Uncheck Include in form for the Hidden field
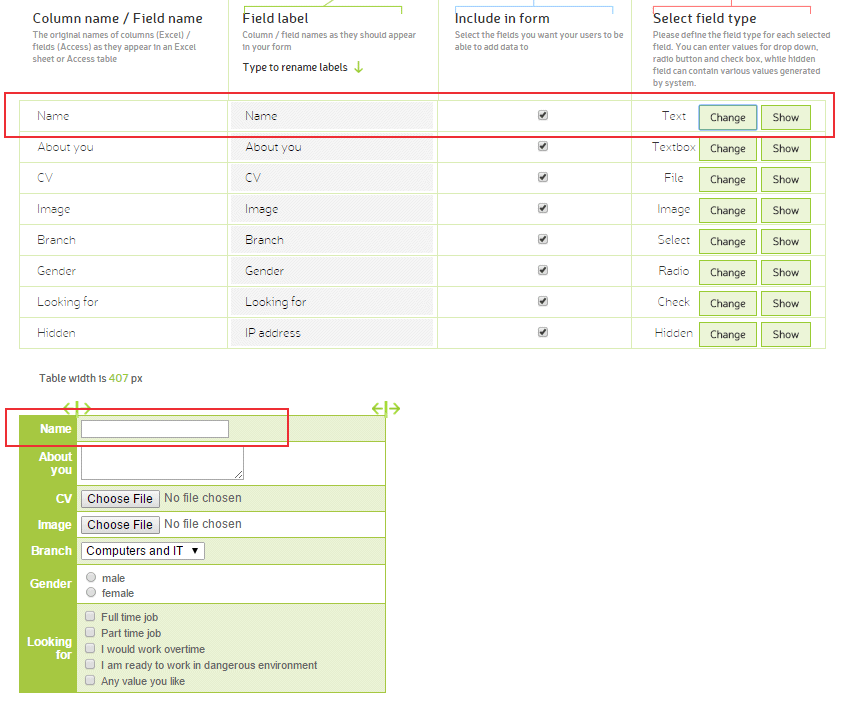 point(543,333)
